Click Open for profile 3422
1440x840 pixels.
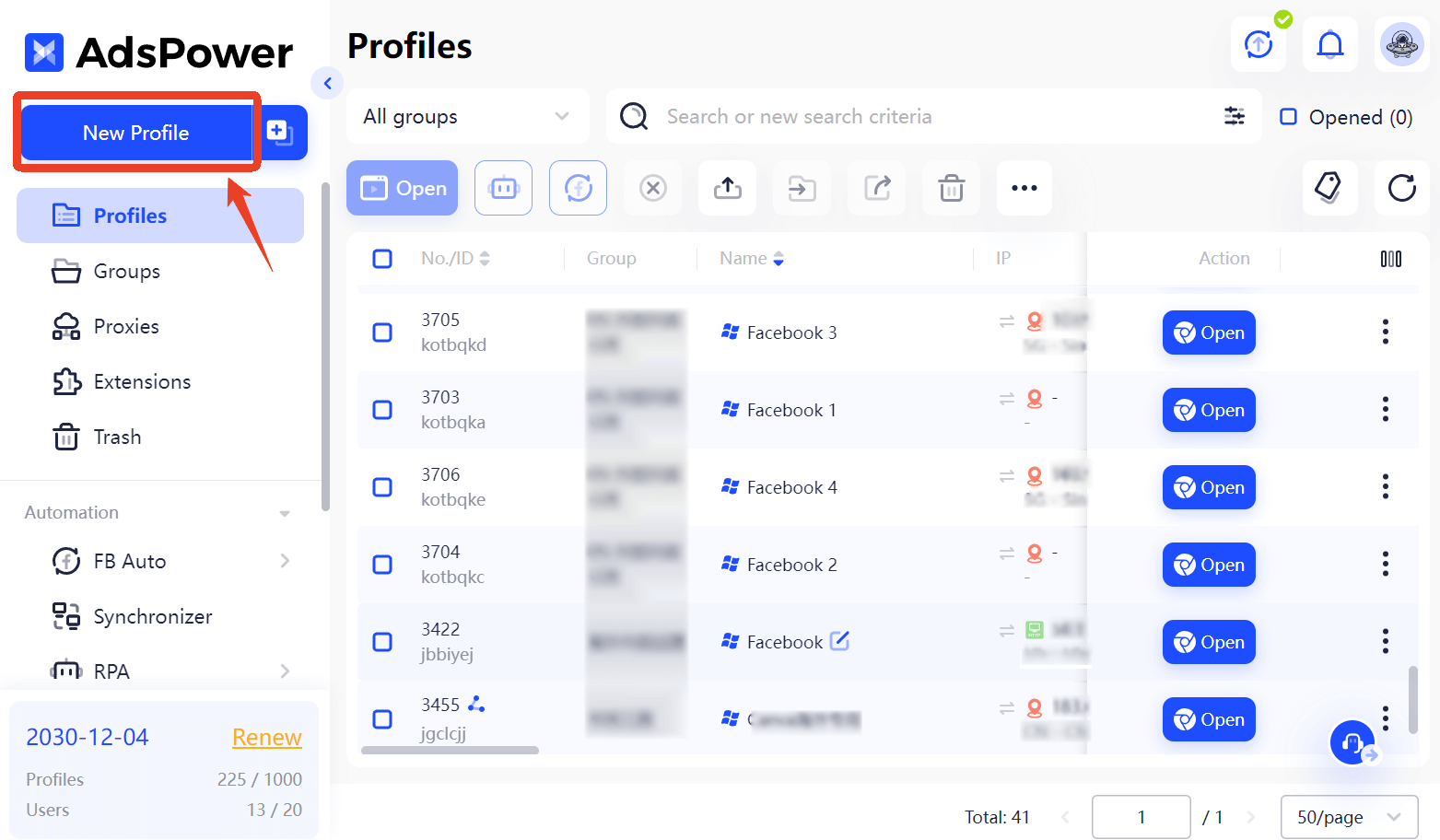click(1209, 642)
